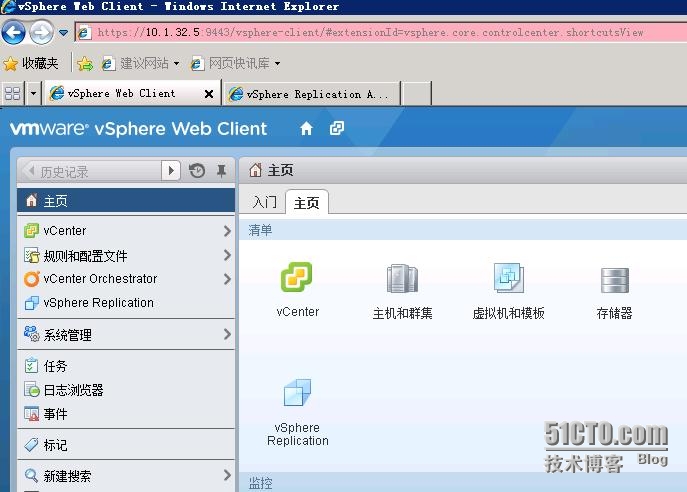Open 新建搜索 in the navigator
The height and width of the screenshot is (492, 687).
pos(67,476)
